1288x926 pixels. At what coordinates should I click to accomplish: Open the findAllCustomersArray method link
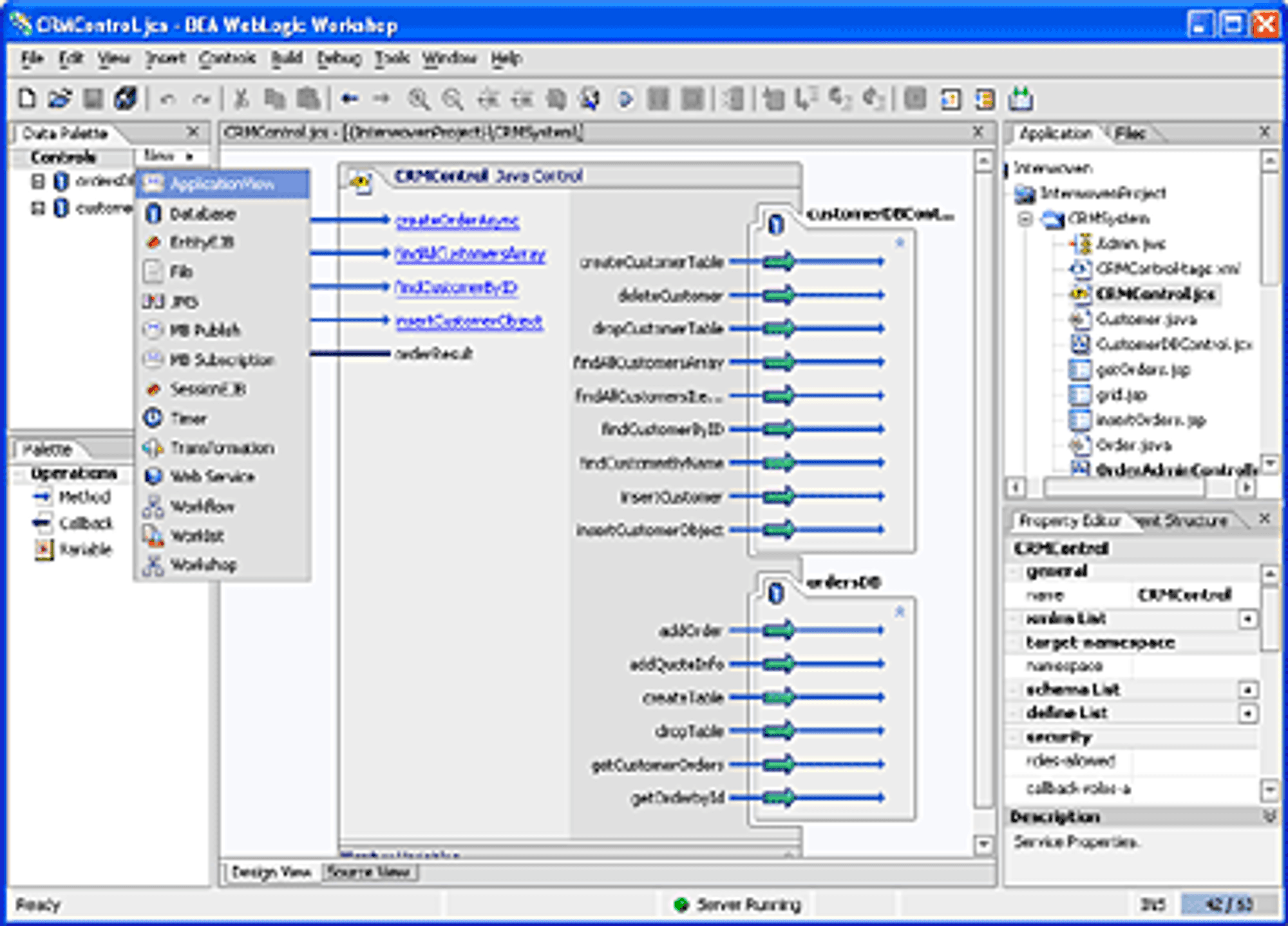click(x=470, y=254)
